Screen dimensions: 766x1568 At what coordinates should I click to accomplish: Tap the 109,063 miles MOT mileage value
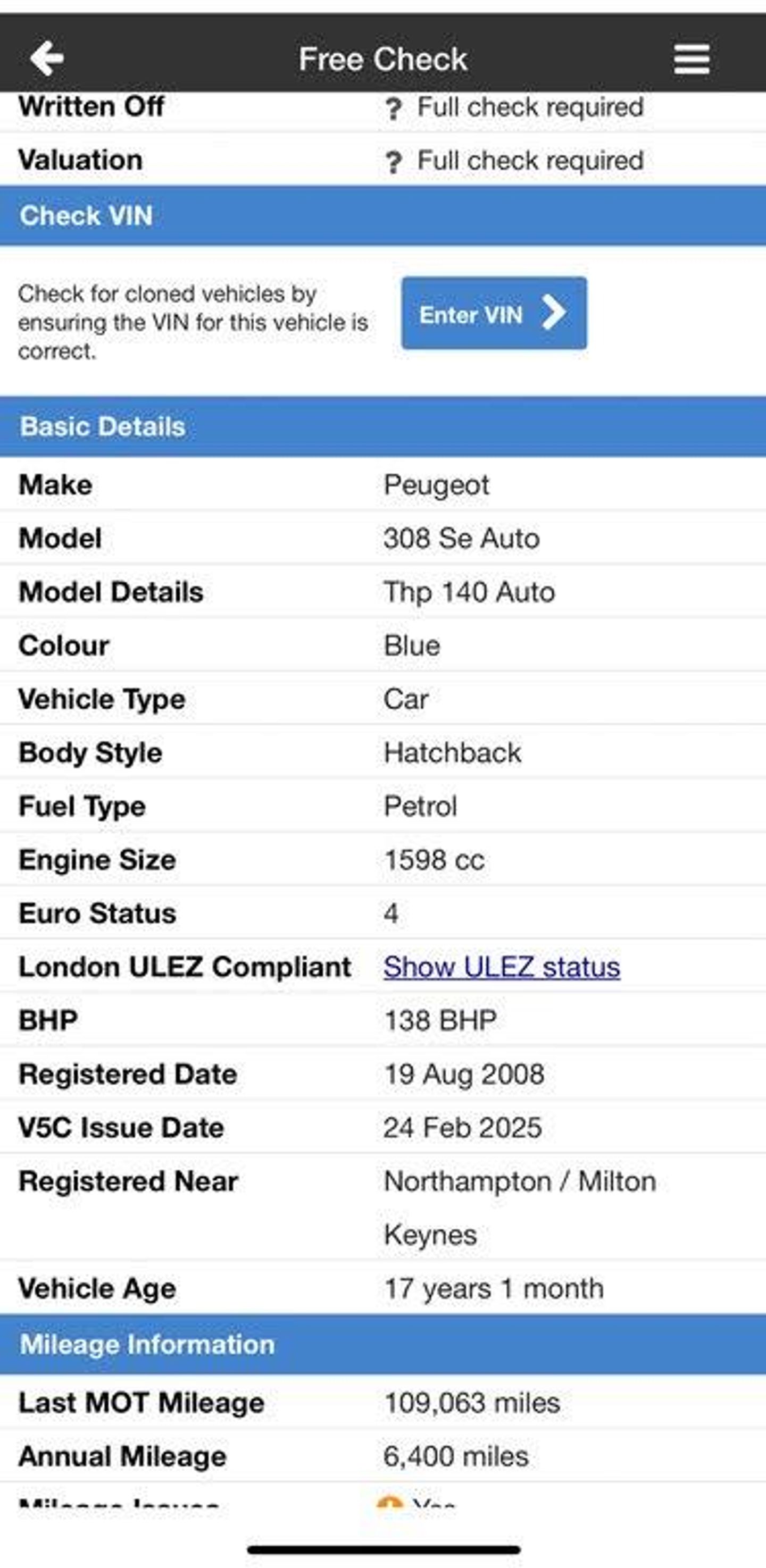coord(472,1403)
